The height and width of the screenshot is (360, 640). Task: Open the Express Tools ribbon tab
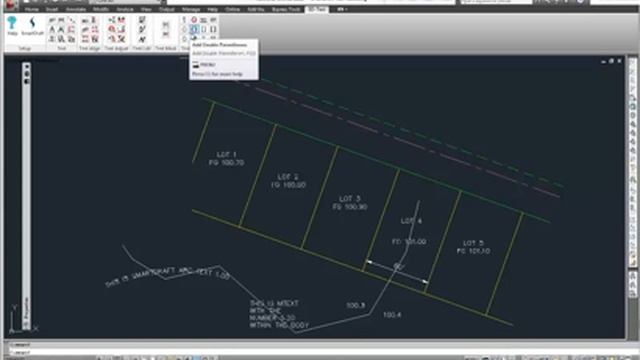coord(286,9)
